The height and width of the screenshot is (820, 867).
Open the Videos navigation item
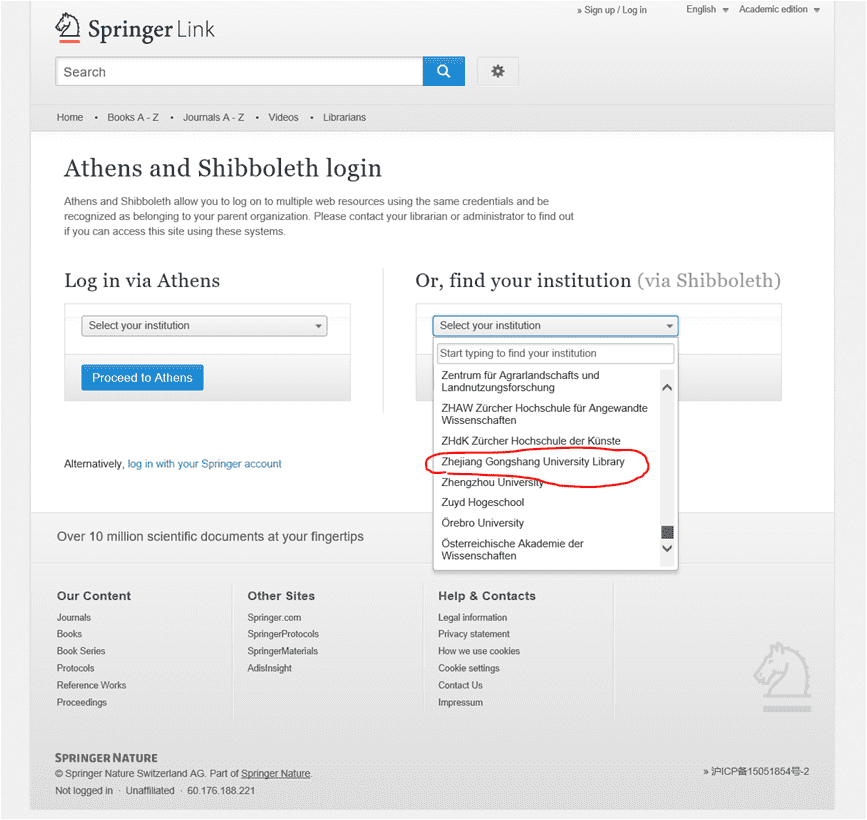283,118
